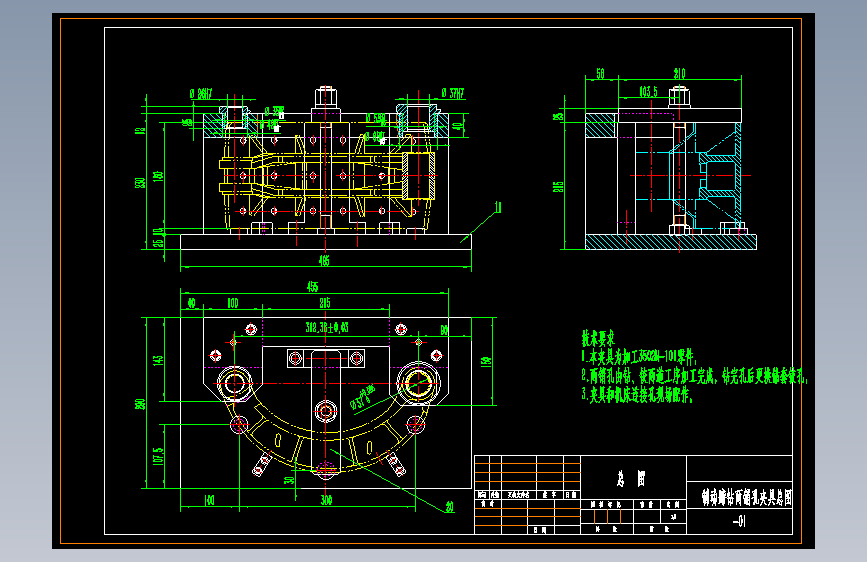Click the 107.5 vertical dimension
Viewport: 867px width, 562px height.
(x=158, y=456)
